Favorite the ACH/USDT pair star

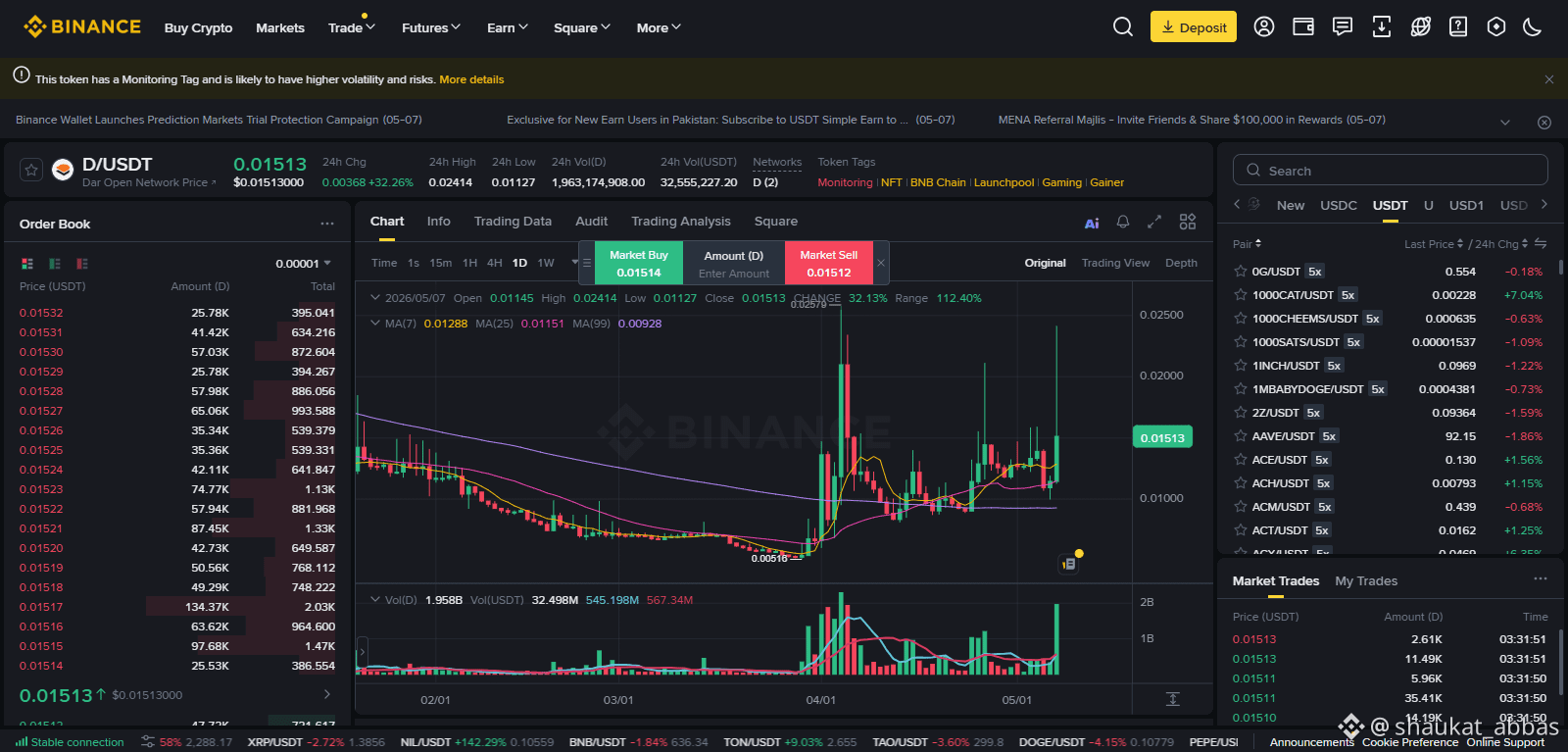coord(1241,483)
